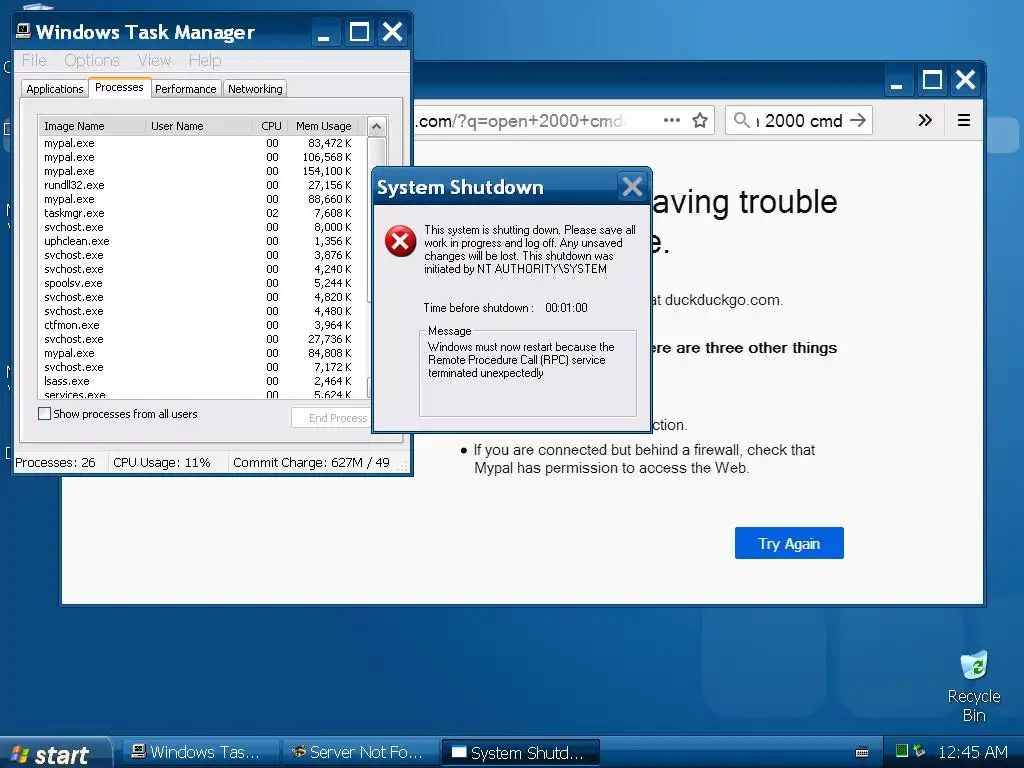
Task: Minimize the Windows Task Manager window
Action: (323, 32)
